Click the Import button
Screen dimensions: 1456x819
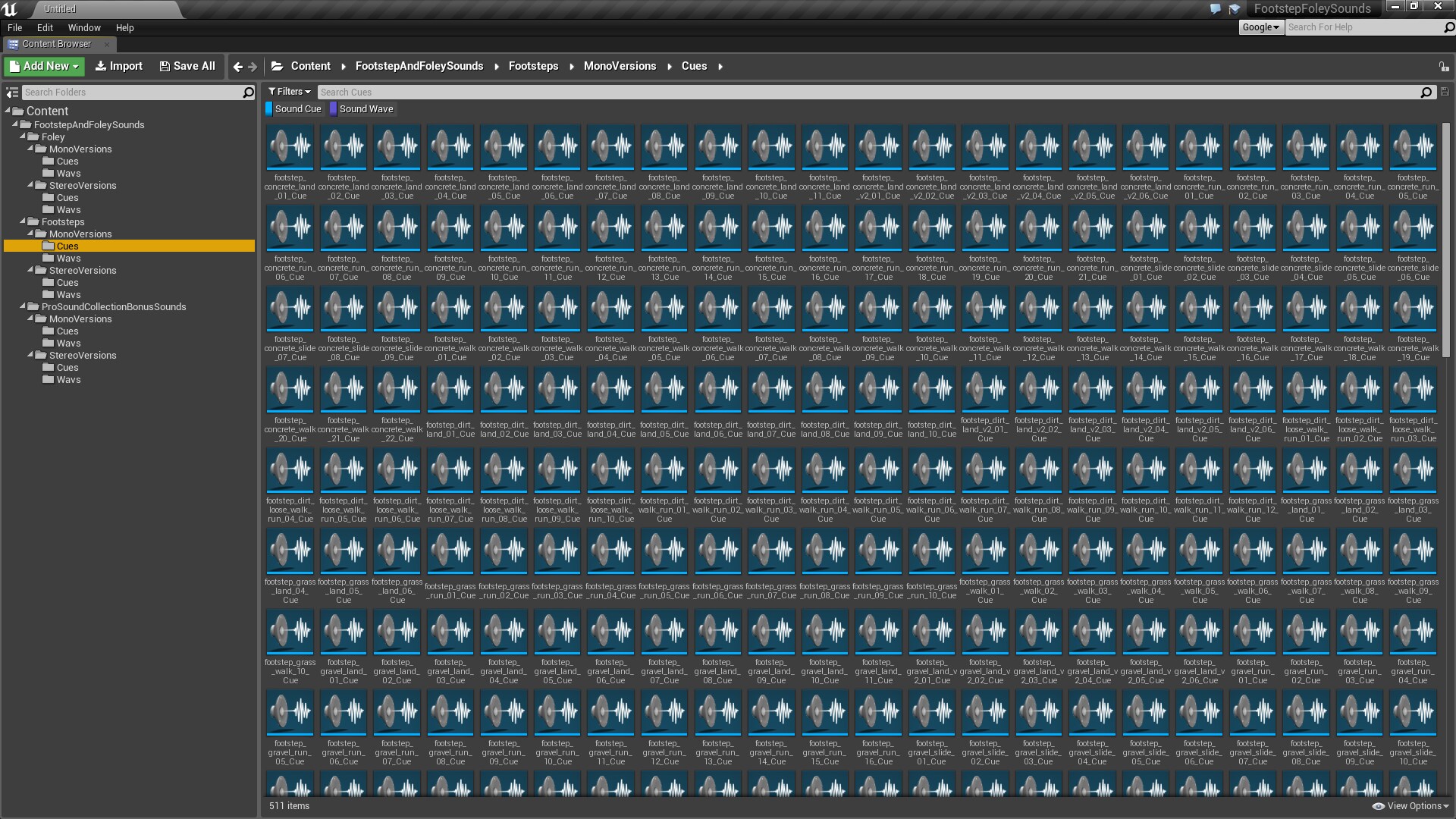click(x=118, y=66)
